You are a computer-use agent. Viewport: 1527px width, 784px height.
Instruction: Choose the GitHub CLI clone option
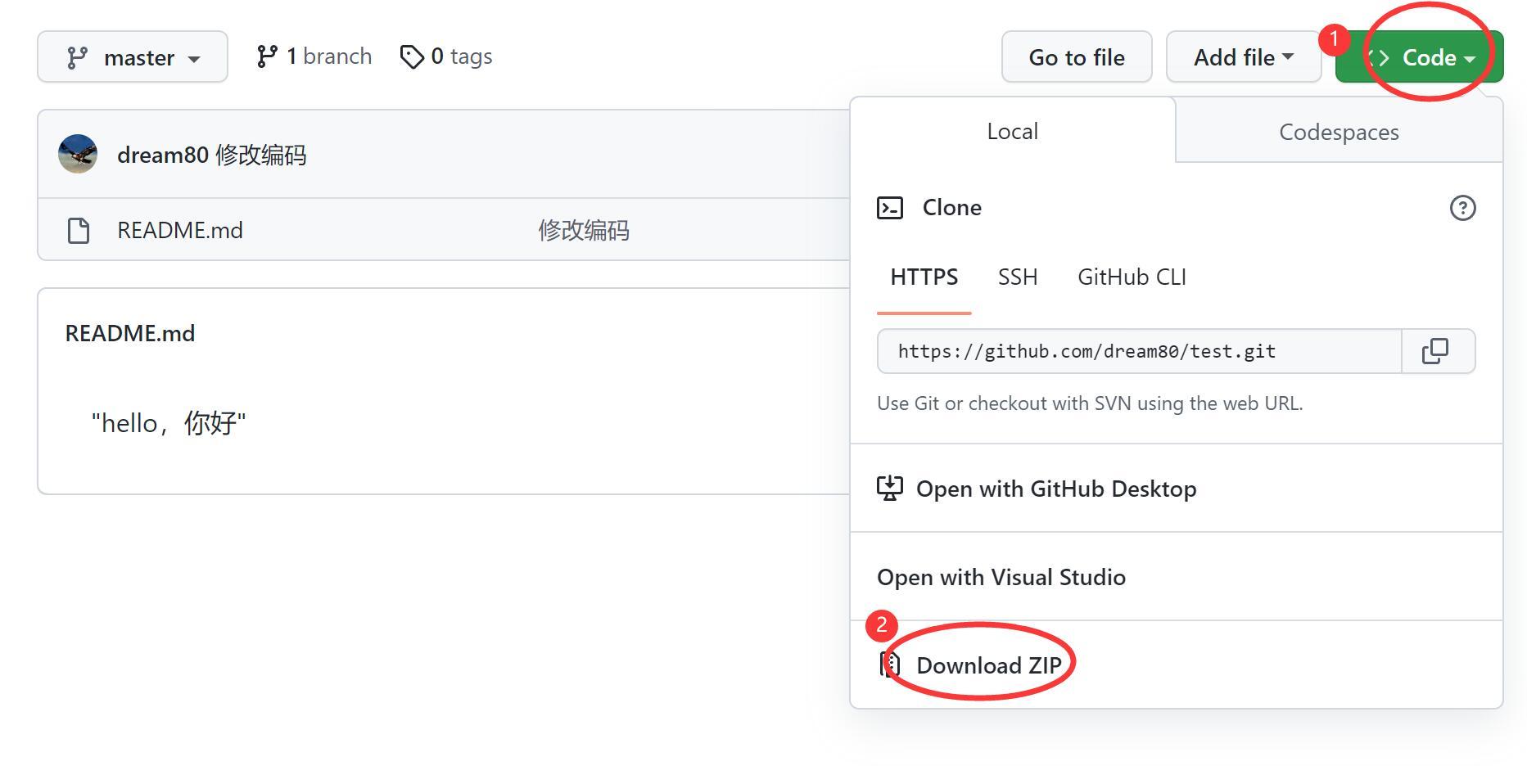pos(1132,277)
